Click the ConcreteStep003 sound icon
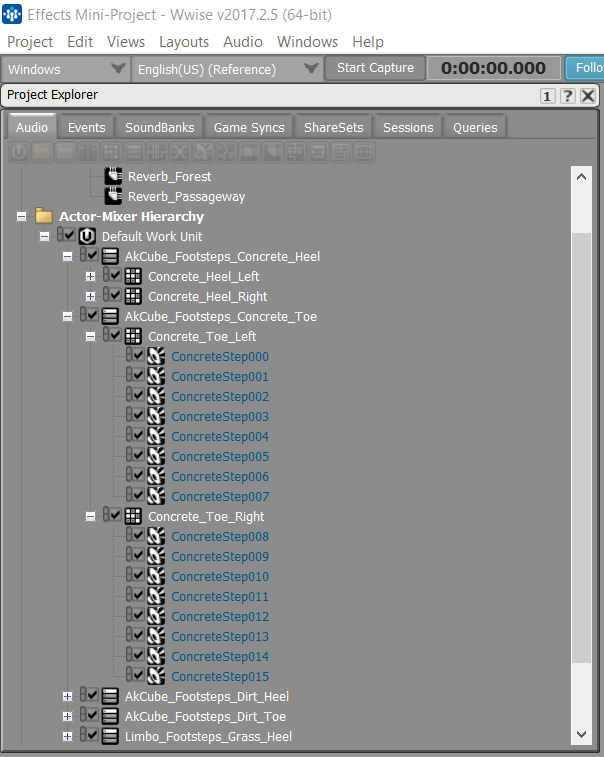The height and width of the screenshot is (757, 604). click(x=156, y=416)
